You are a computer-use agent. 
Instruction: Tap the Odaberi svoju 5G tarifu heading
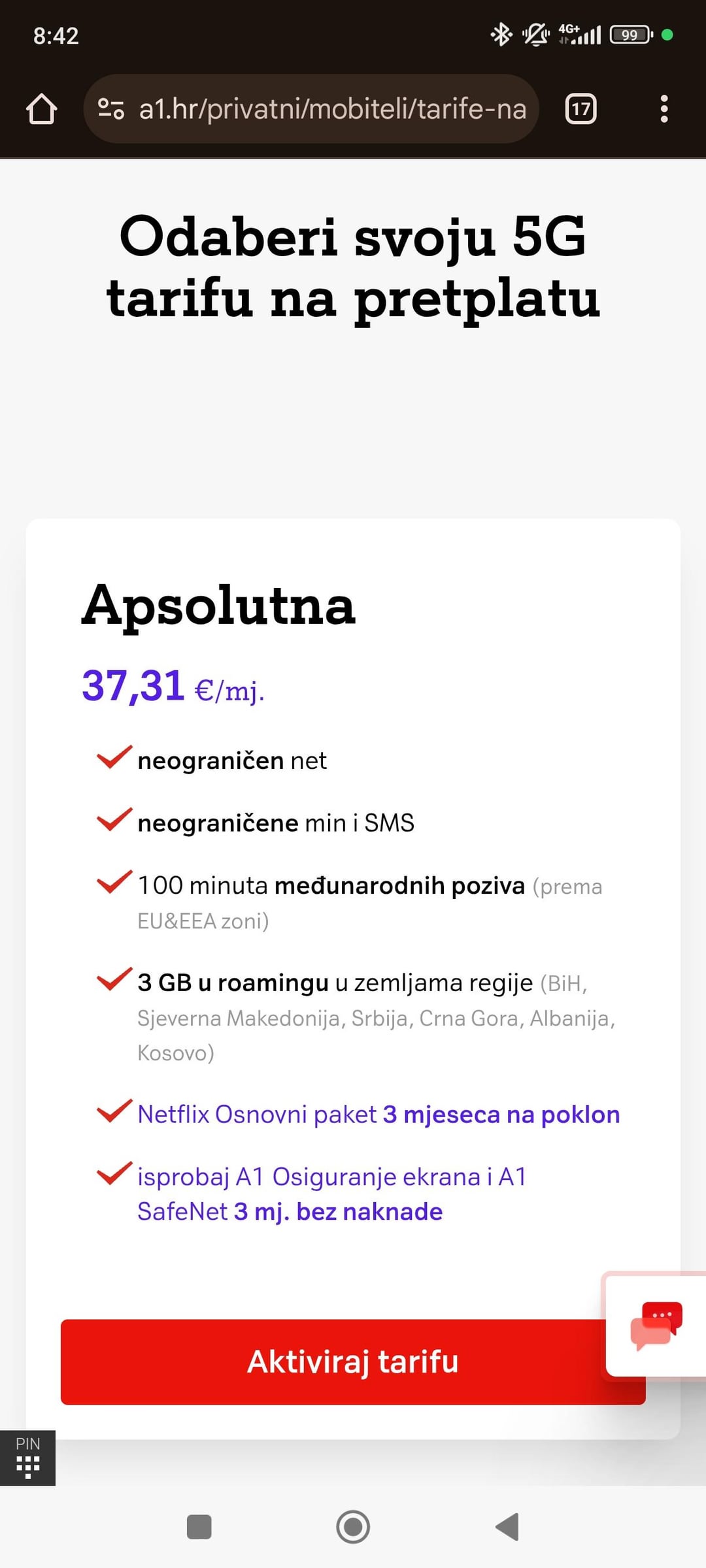click(353, 267)
